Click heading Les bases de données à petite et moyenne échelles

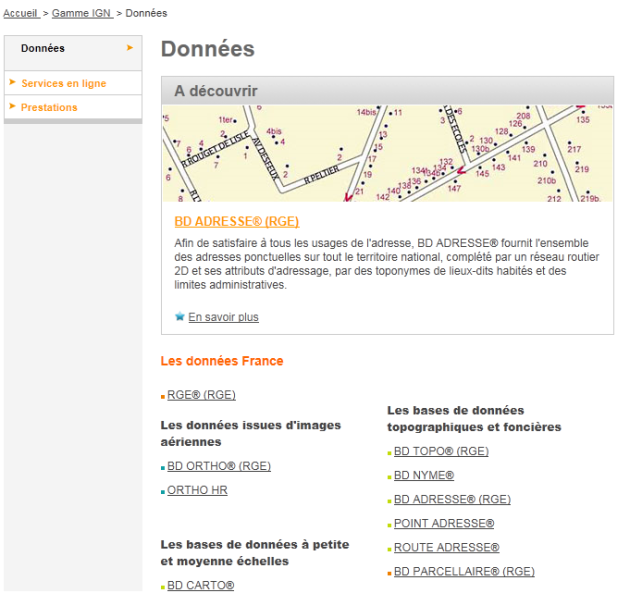[255, 553]
